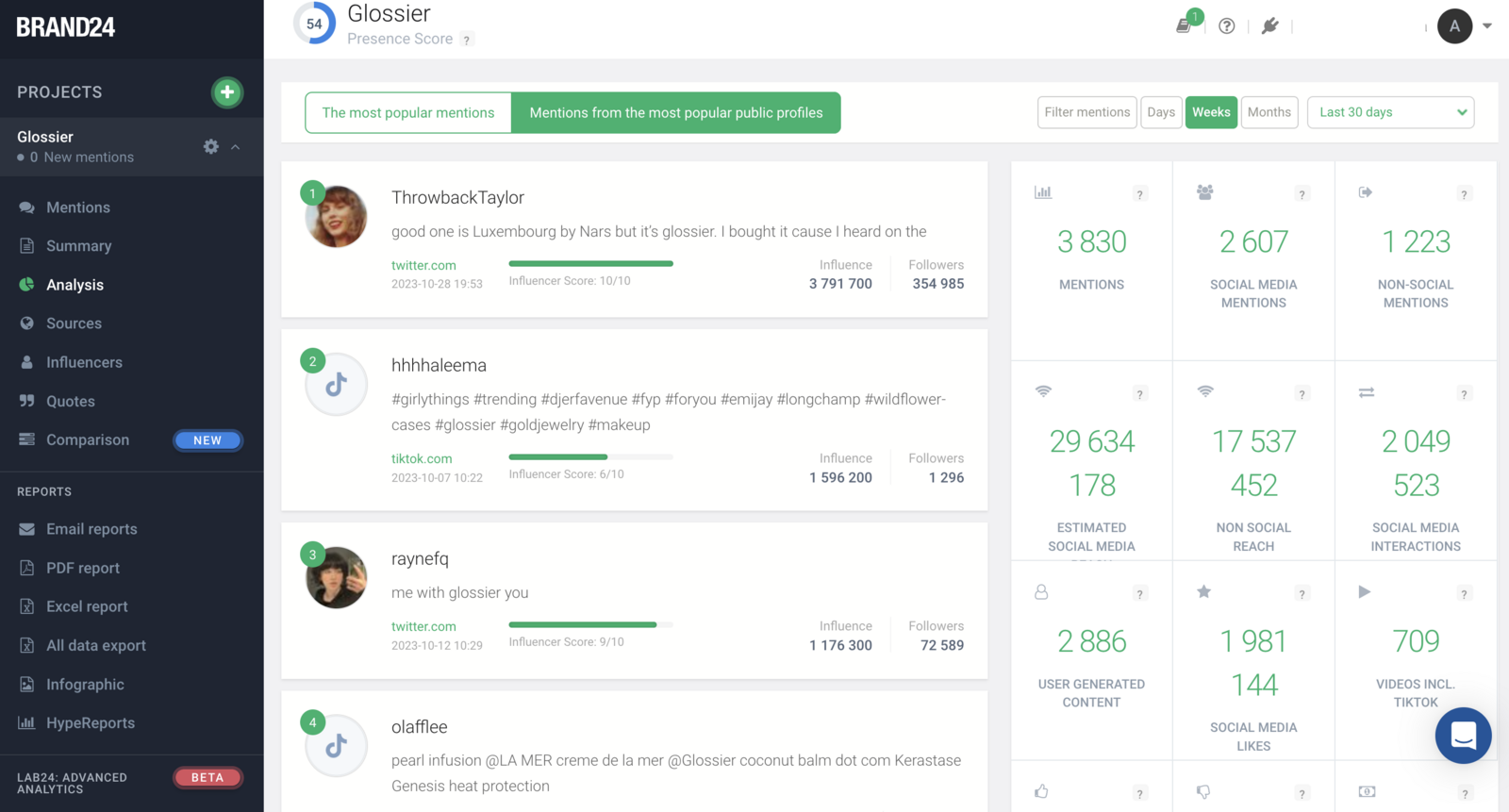Generate a PDF report
This screenshot has height=812, width=1509.
tap(83, 568)
